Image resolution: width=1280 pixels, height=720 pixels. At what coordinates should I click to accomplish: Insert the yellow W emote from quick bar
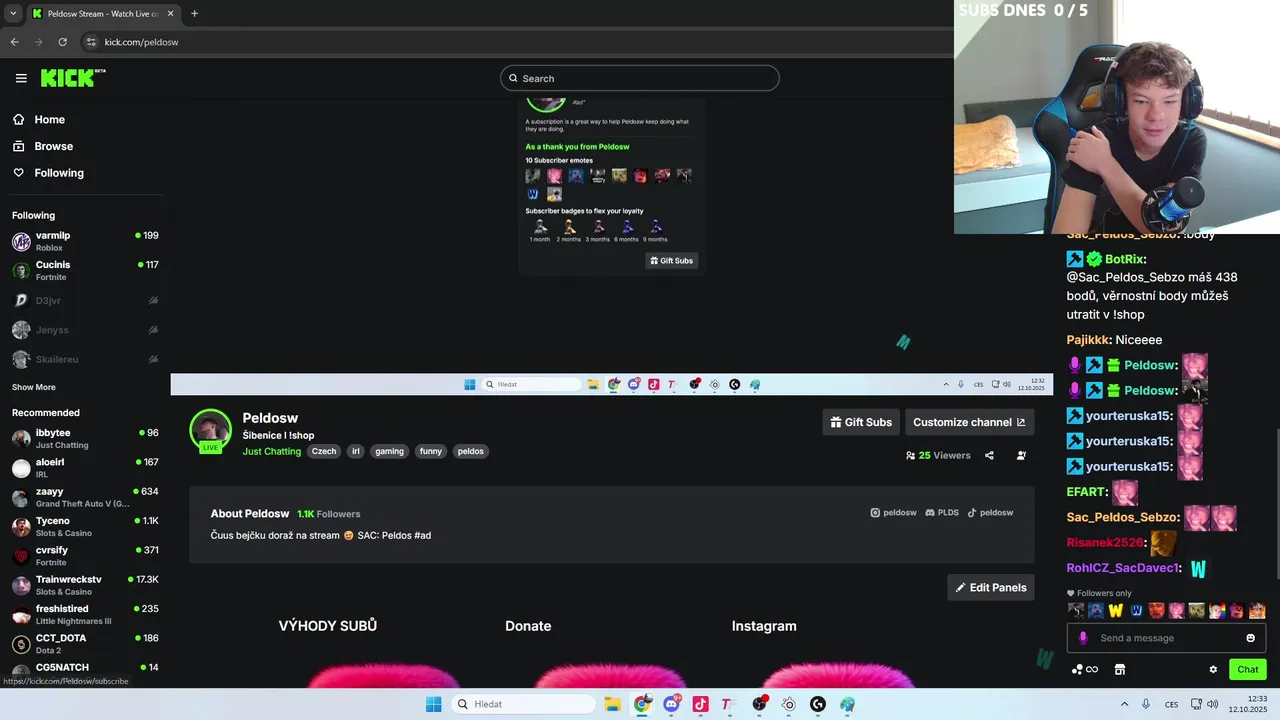pos(1115,610)
